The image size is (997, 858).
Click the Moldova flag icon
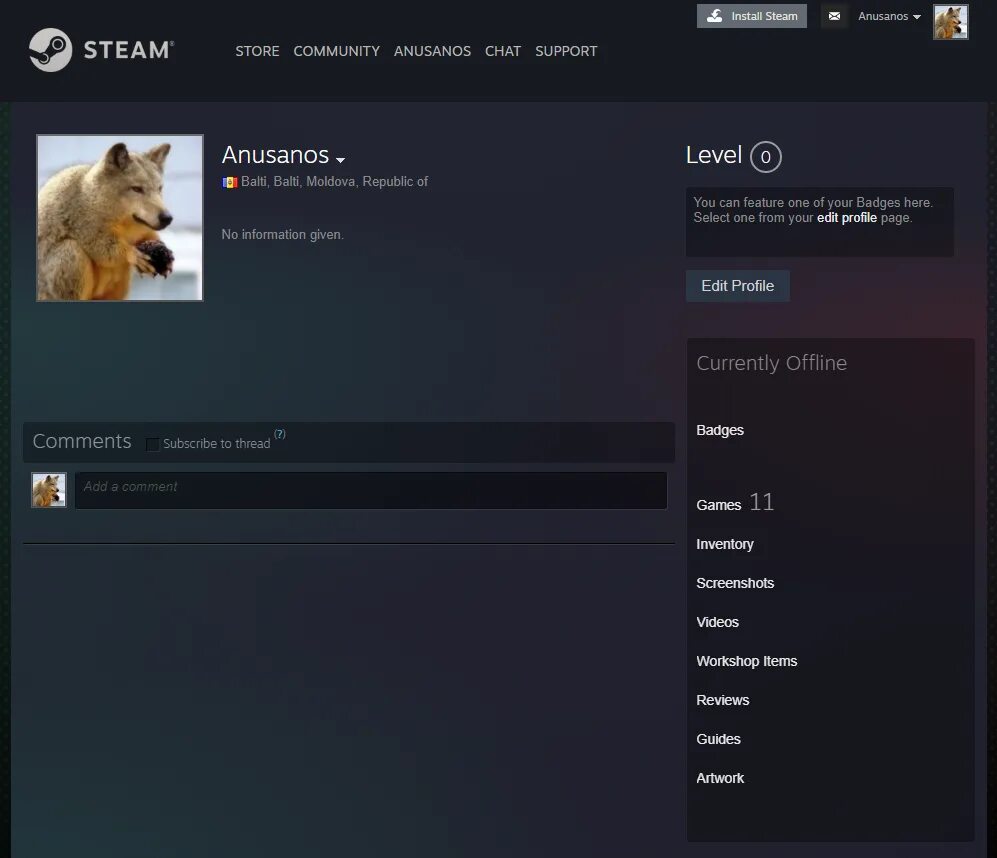click(x=230, y=183)
